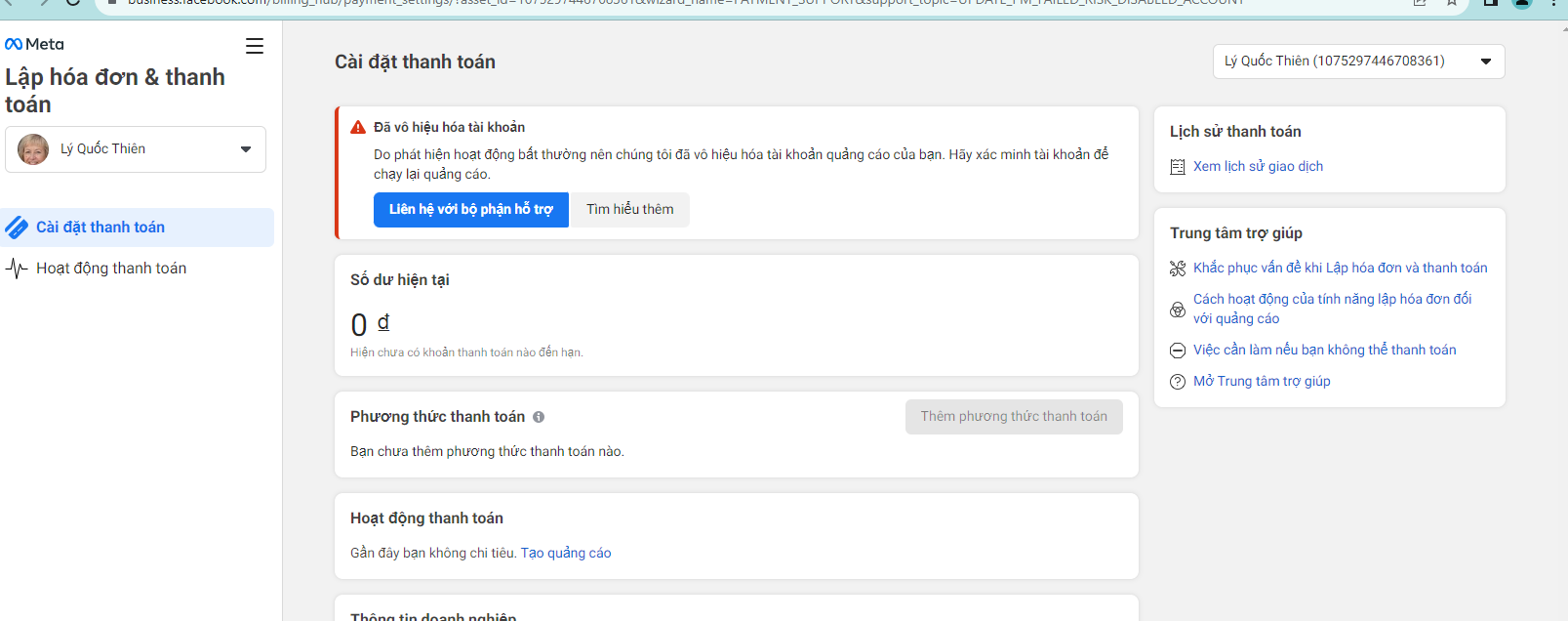Click the browser address bar URL

pos(686,3)
